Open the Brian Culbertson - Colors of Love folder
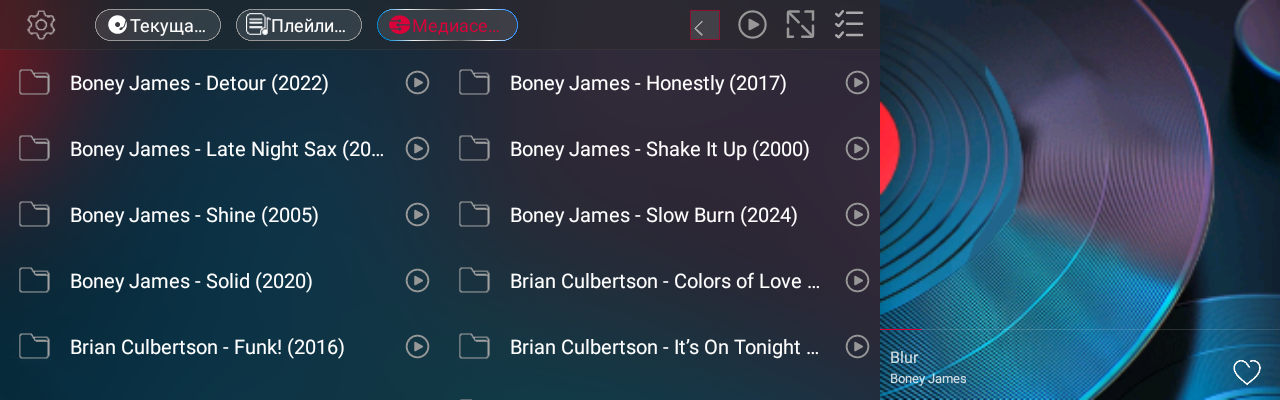The width and height of the screenshot is (1280, 400). coord(664,281)
